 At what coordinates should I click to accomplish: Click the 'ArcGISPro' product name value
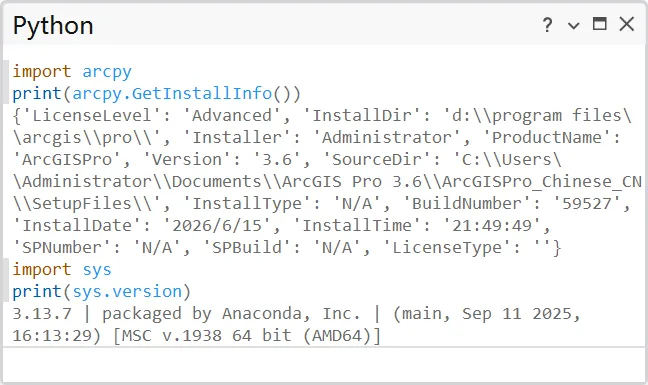67,159
